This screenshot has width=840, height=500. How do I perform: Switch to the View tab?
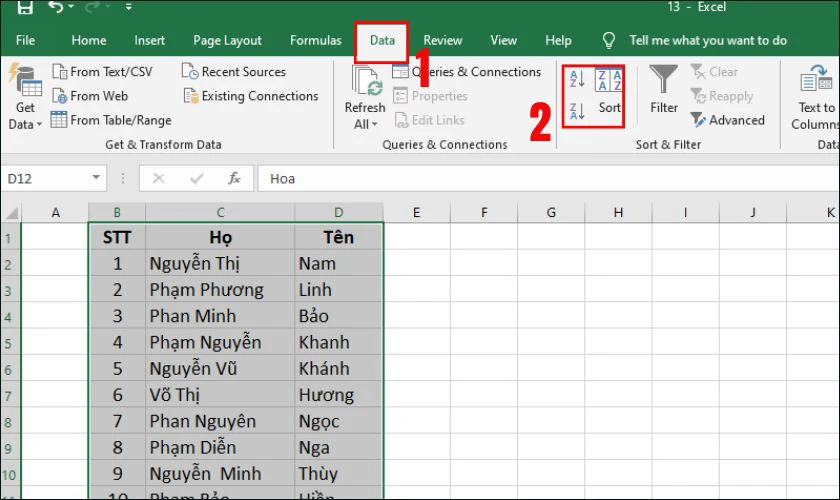click(503, 40)
